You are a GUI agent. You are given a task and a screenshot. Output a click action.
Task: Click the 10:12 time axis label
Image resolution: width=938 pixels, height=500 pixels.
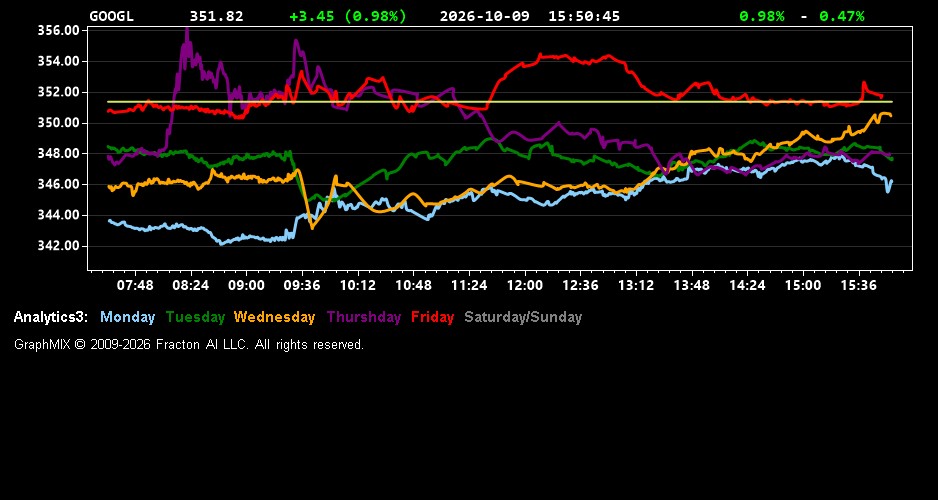pyautogui.click(x=358, y=285)
